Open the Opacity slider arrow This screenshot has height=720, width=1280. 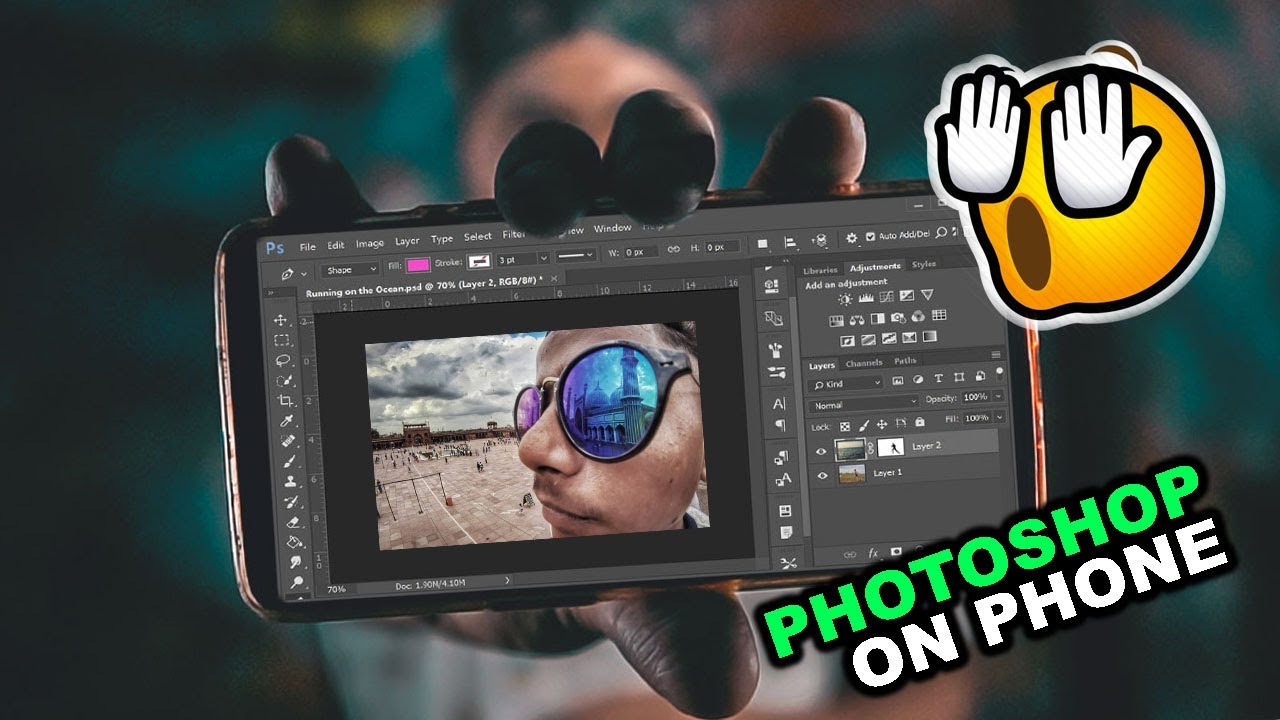click(x=999, y=396)
